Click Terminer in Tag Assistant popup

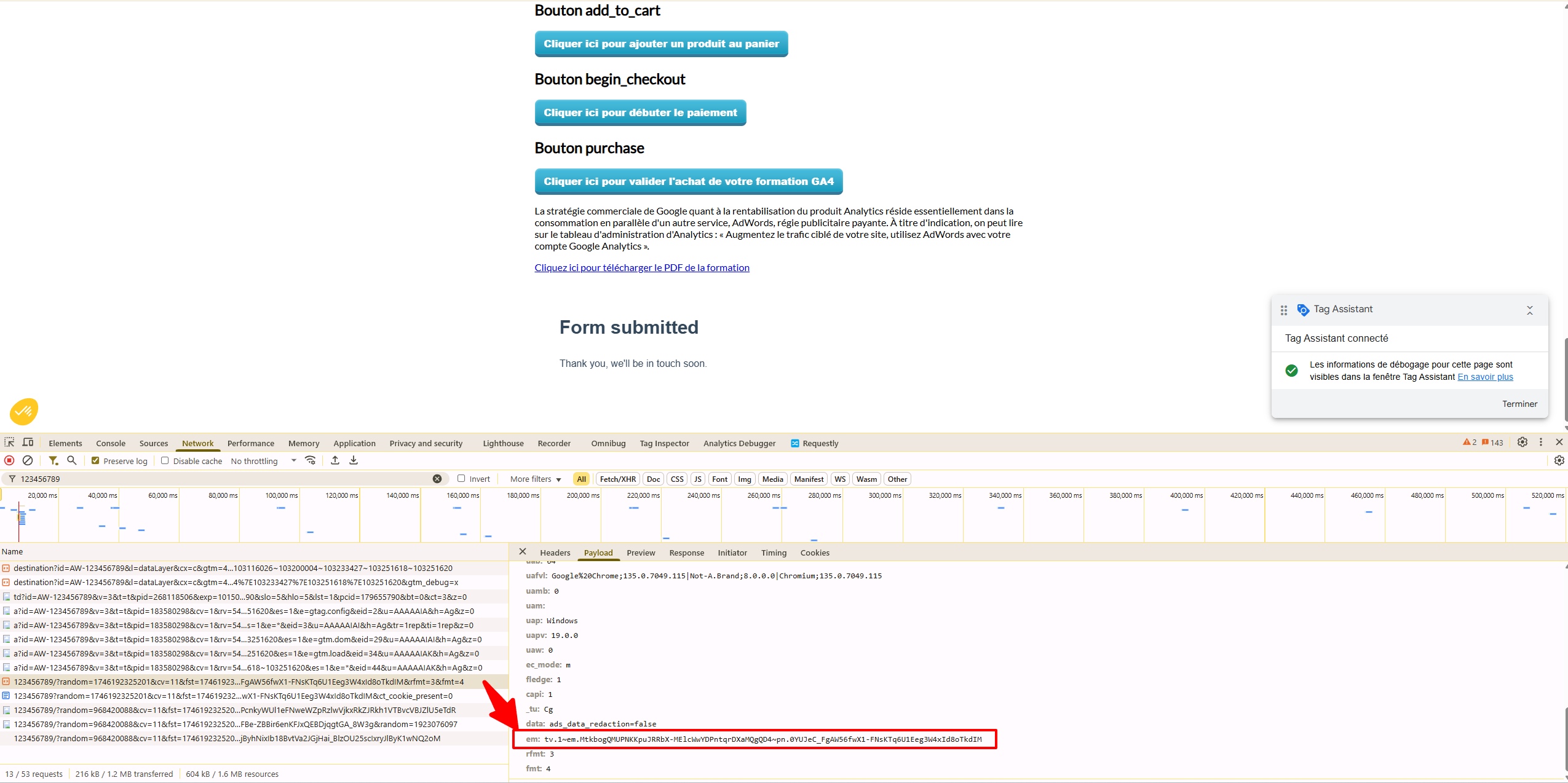coord(1519,404)
